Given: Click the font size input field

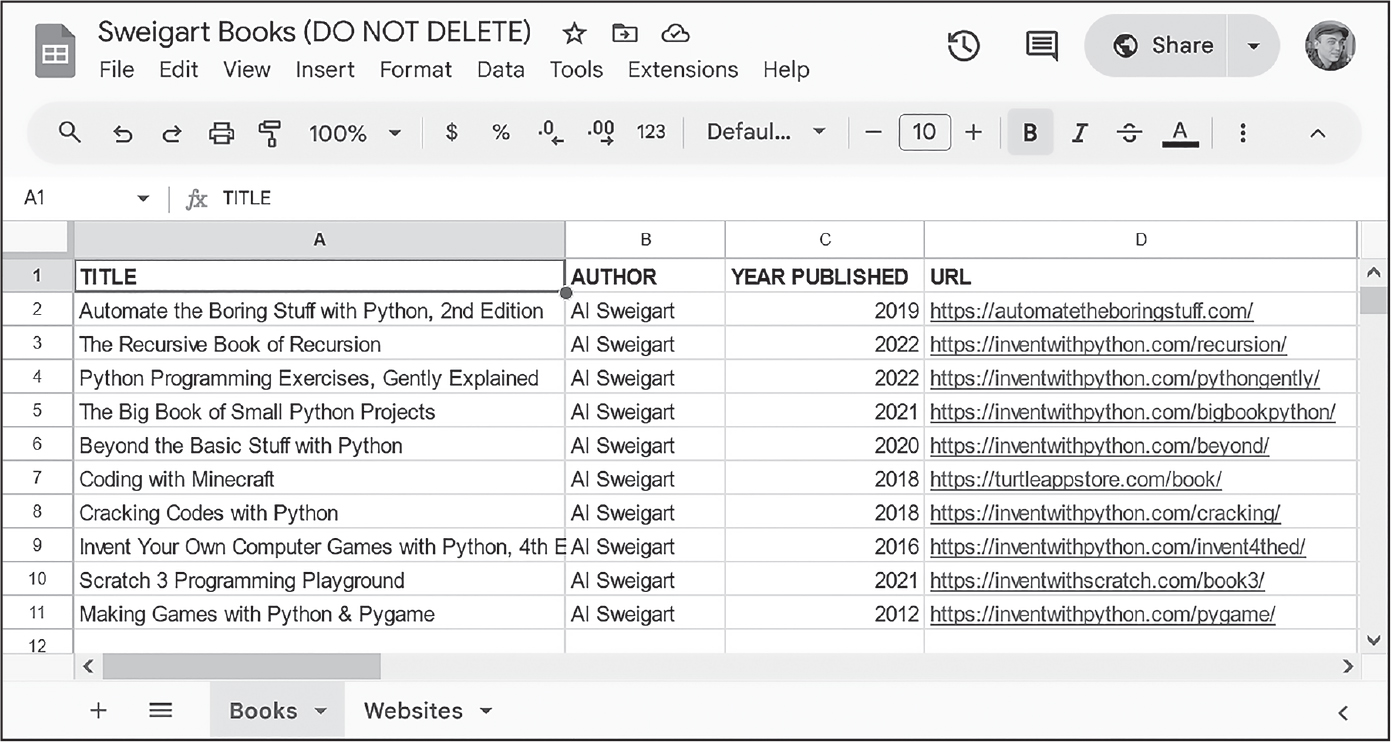Looking at the screenshot, I should (924, 132).
